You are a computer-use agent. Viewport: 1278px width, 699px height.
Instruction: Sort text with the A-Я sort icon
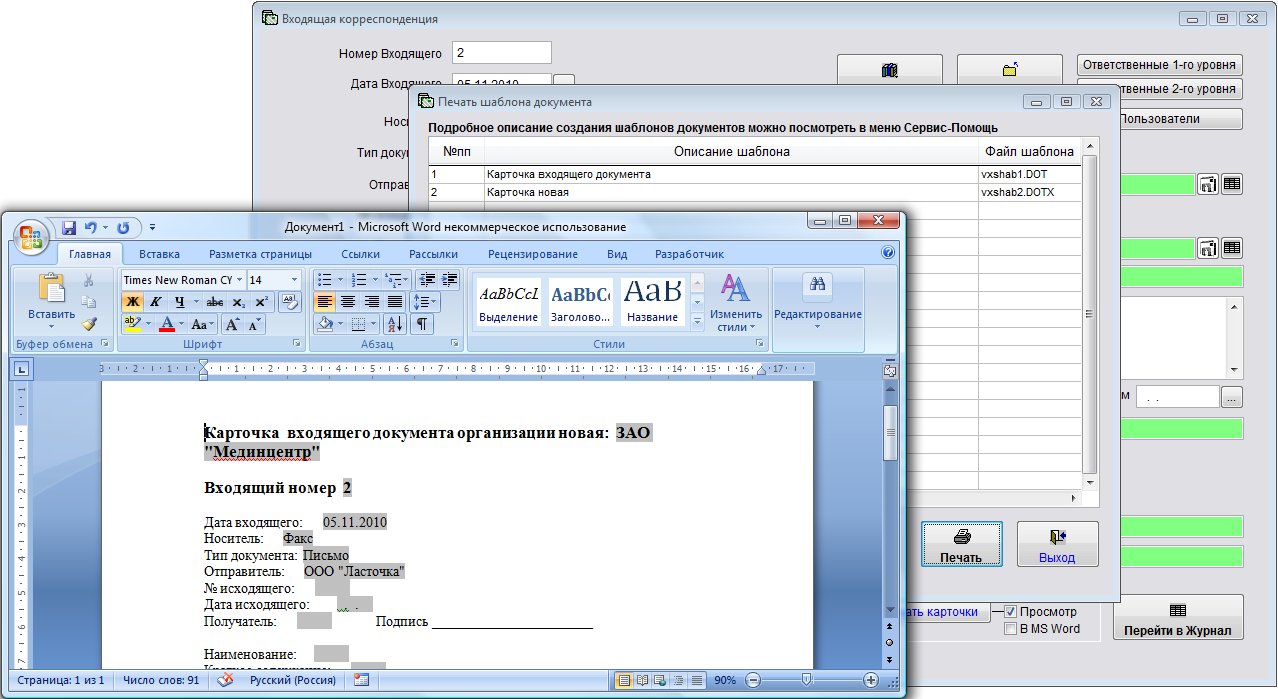point(394,324)
